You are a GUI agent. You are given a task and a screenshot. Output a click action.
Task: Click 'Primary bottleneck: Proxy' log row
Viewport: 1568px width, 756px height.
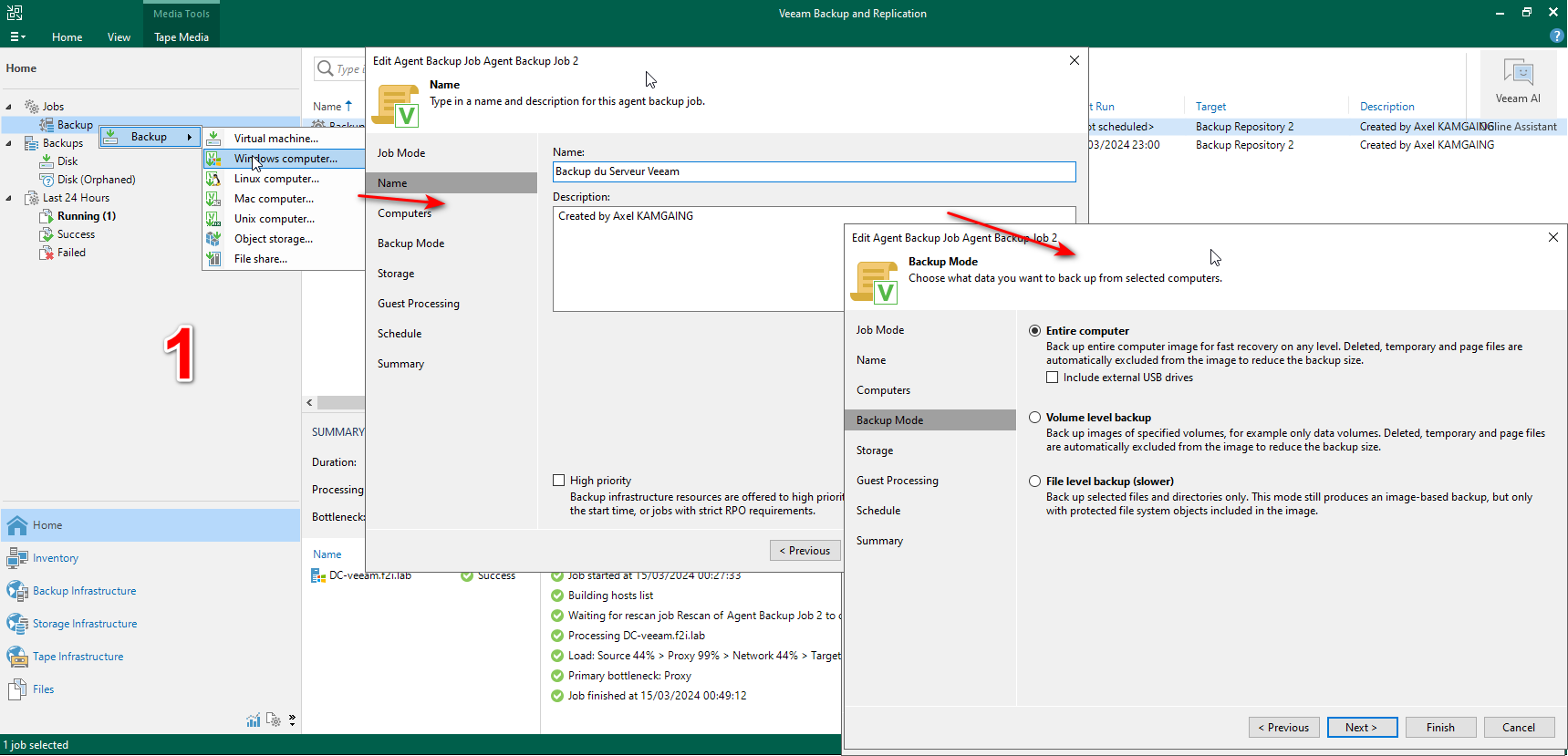pyautogui.click(x=629, y=676)
